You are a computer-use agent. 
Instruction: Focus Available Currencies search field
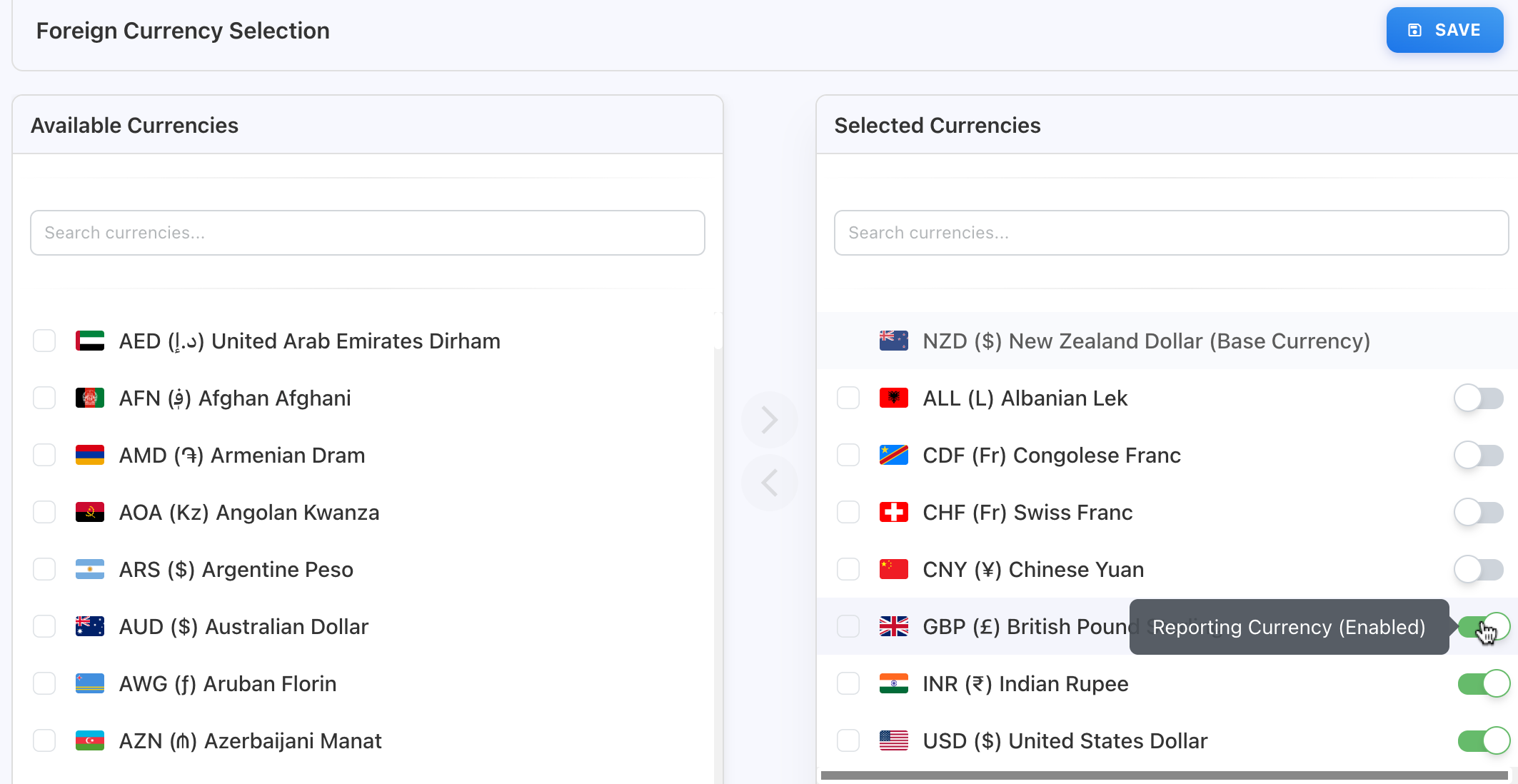click(367, 233)
